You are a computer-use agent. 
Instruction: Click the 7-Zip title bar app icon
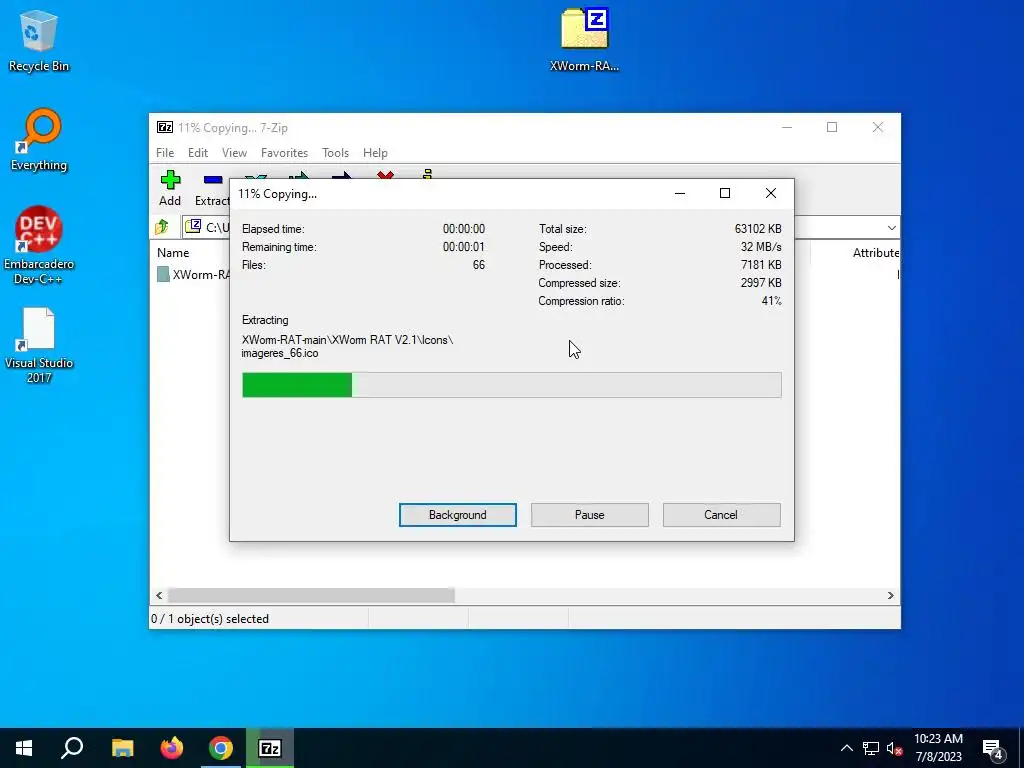[165, 127]
